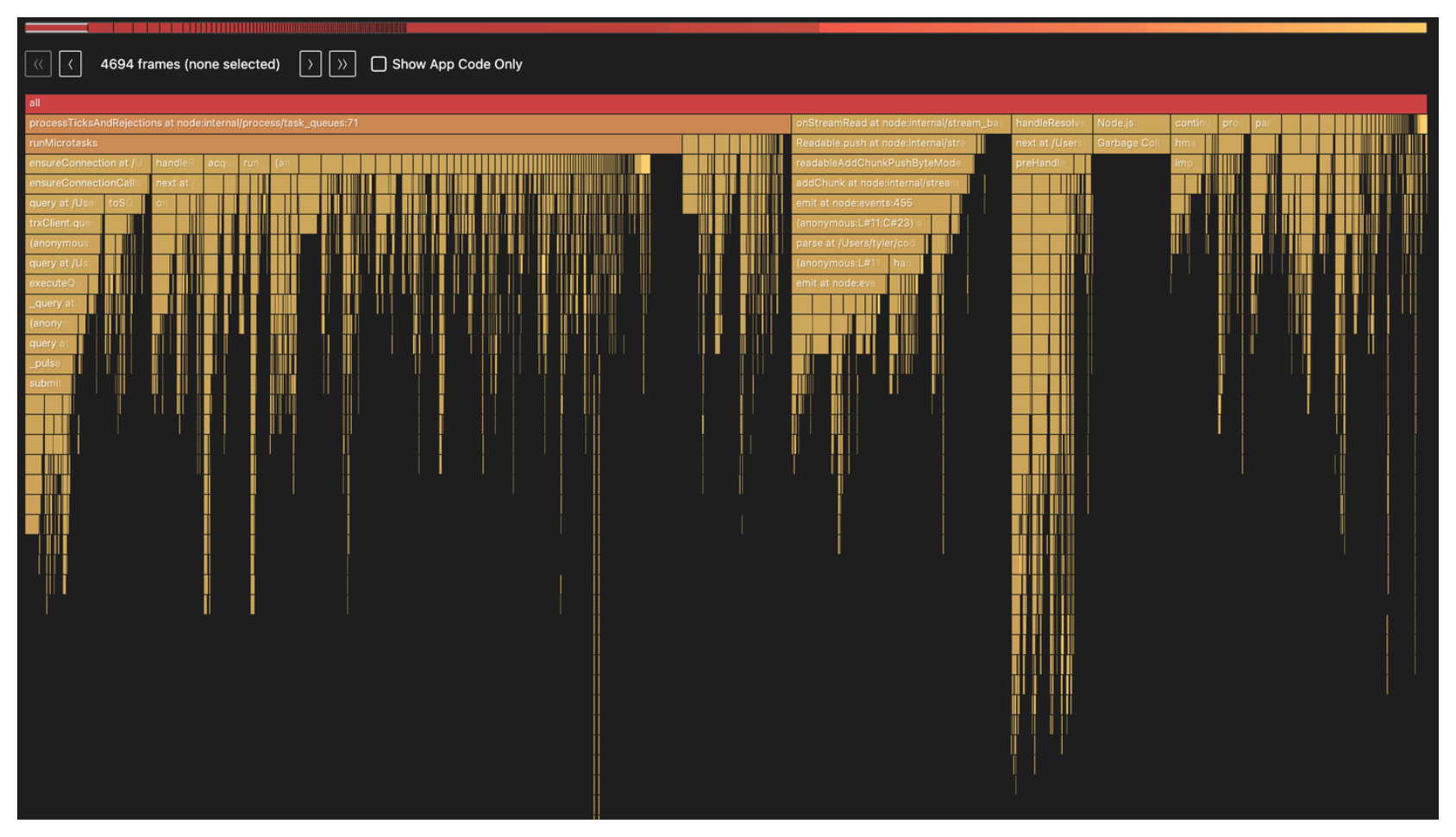Screen dimensions: 1456x837
Task: Select the ensureConnectionCallback frame
Action: point(85,183)
